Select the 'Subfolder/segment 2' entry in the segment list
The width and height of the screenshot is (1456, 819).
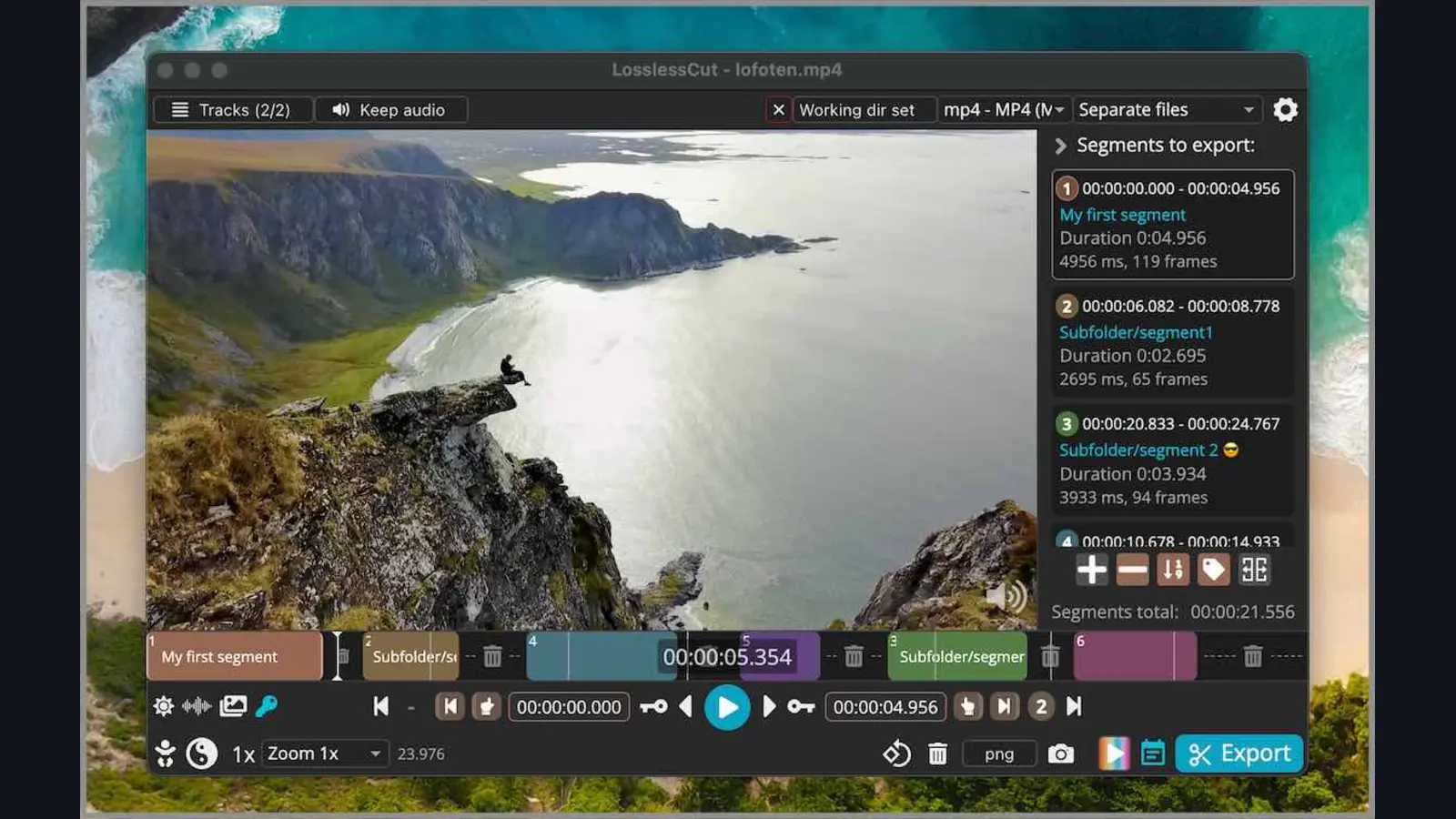pos(1173,460)
